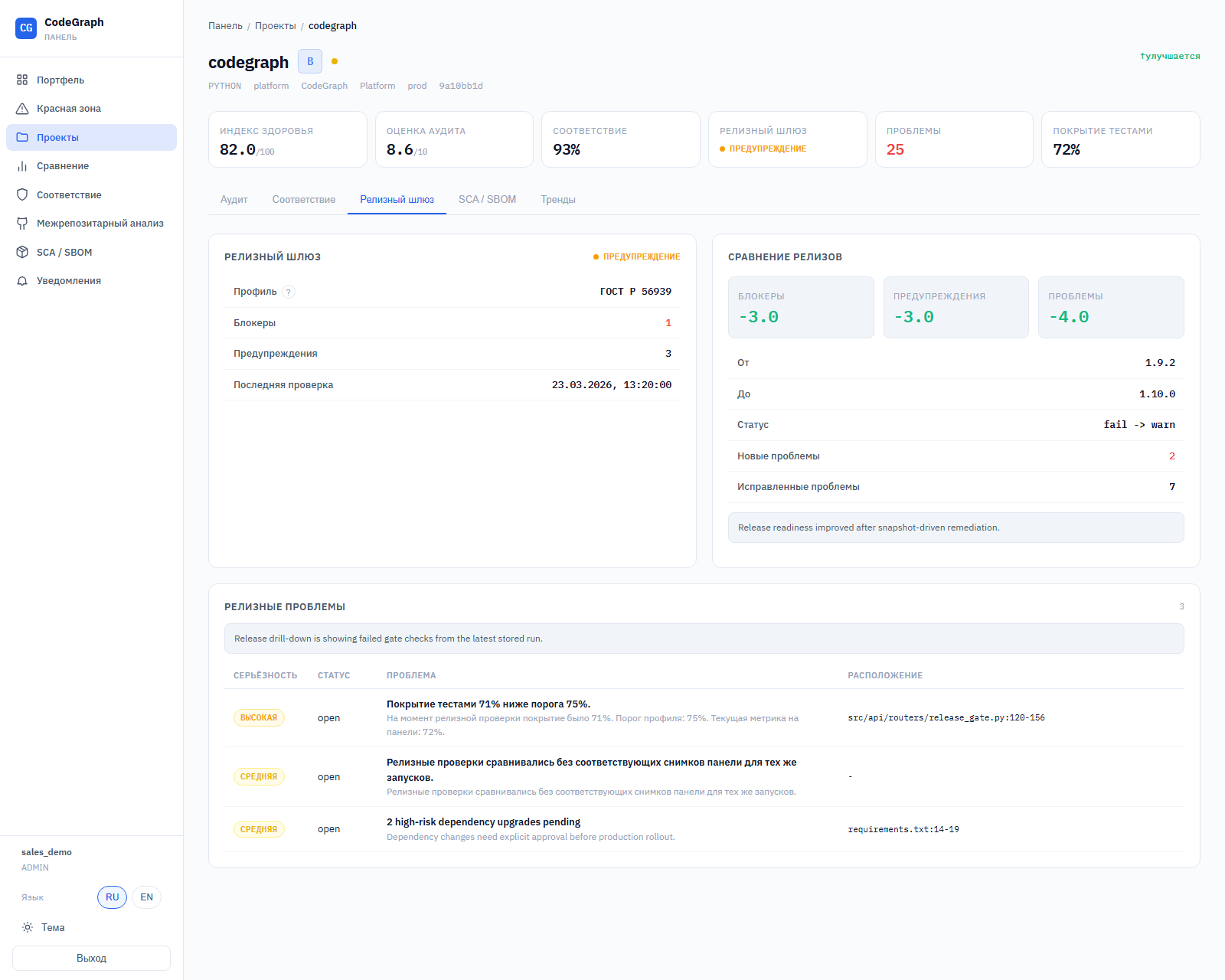Go to Проекты in the breadcrumb
The height and width of the screenshot is (980, 1225).
[275, 26]
